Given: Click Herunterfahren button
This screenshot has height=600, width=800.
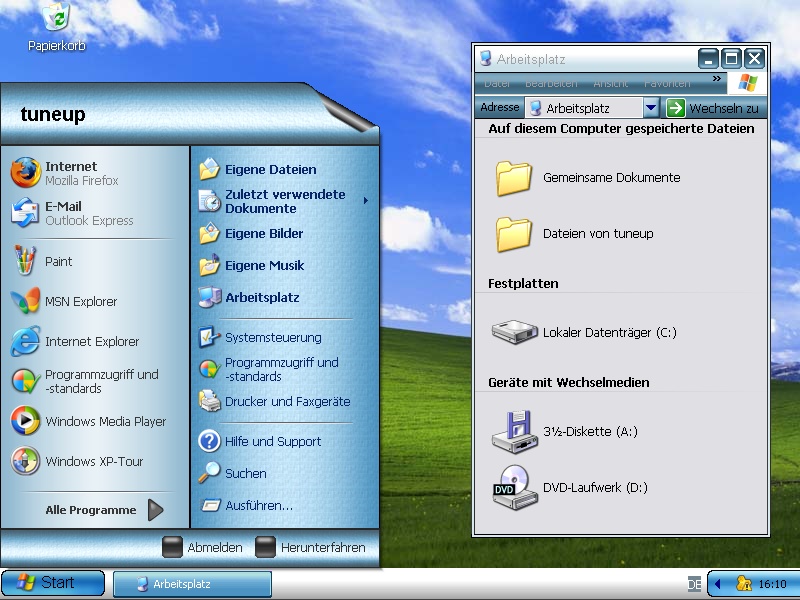Looking at the screenshot, I should point(310,547).
